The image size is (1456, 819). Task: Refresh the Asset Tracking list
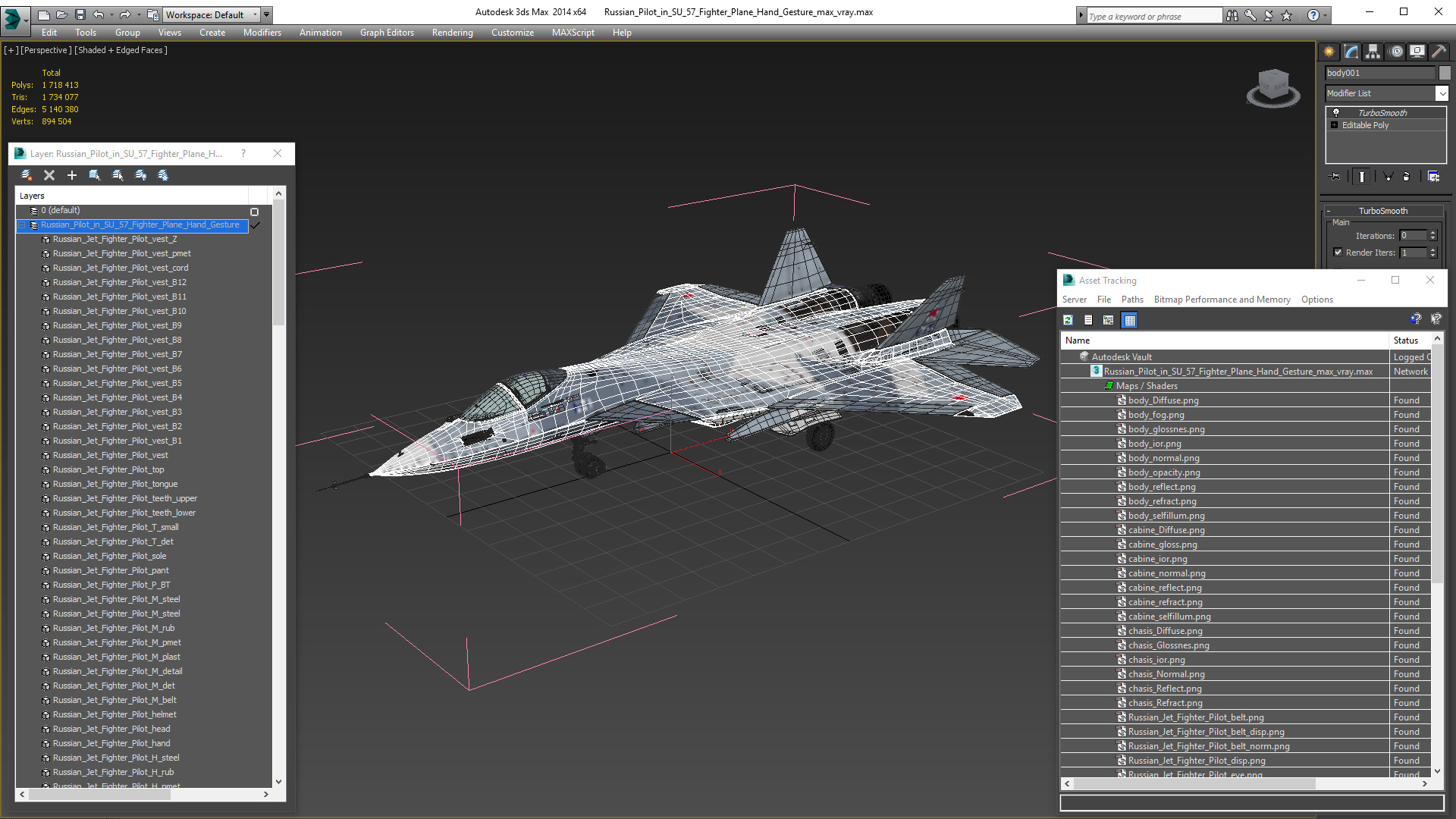(1068, 320)
